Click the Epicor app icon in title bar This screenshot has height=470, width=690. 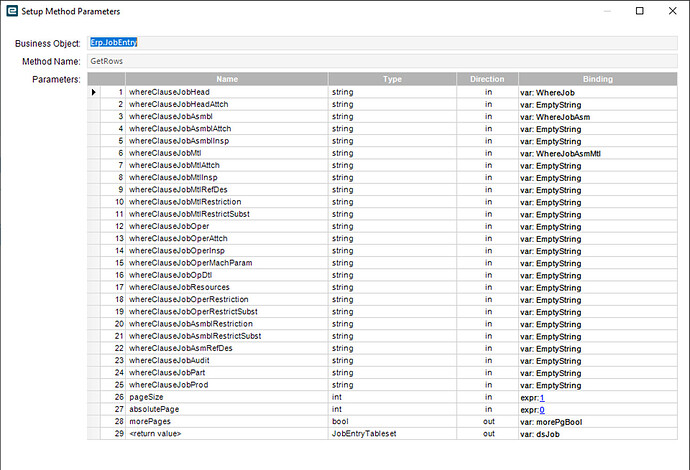coord(12,11)
